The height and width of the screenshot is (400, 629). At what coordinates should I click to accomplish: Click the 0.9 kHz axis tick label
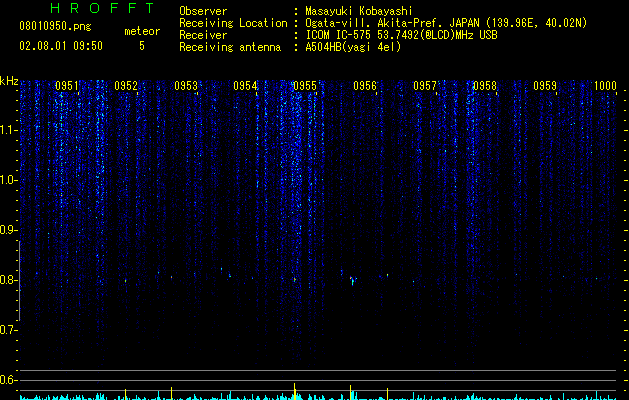9,230
